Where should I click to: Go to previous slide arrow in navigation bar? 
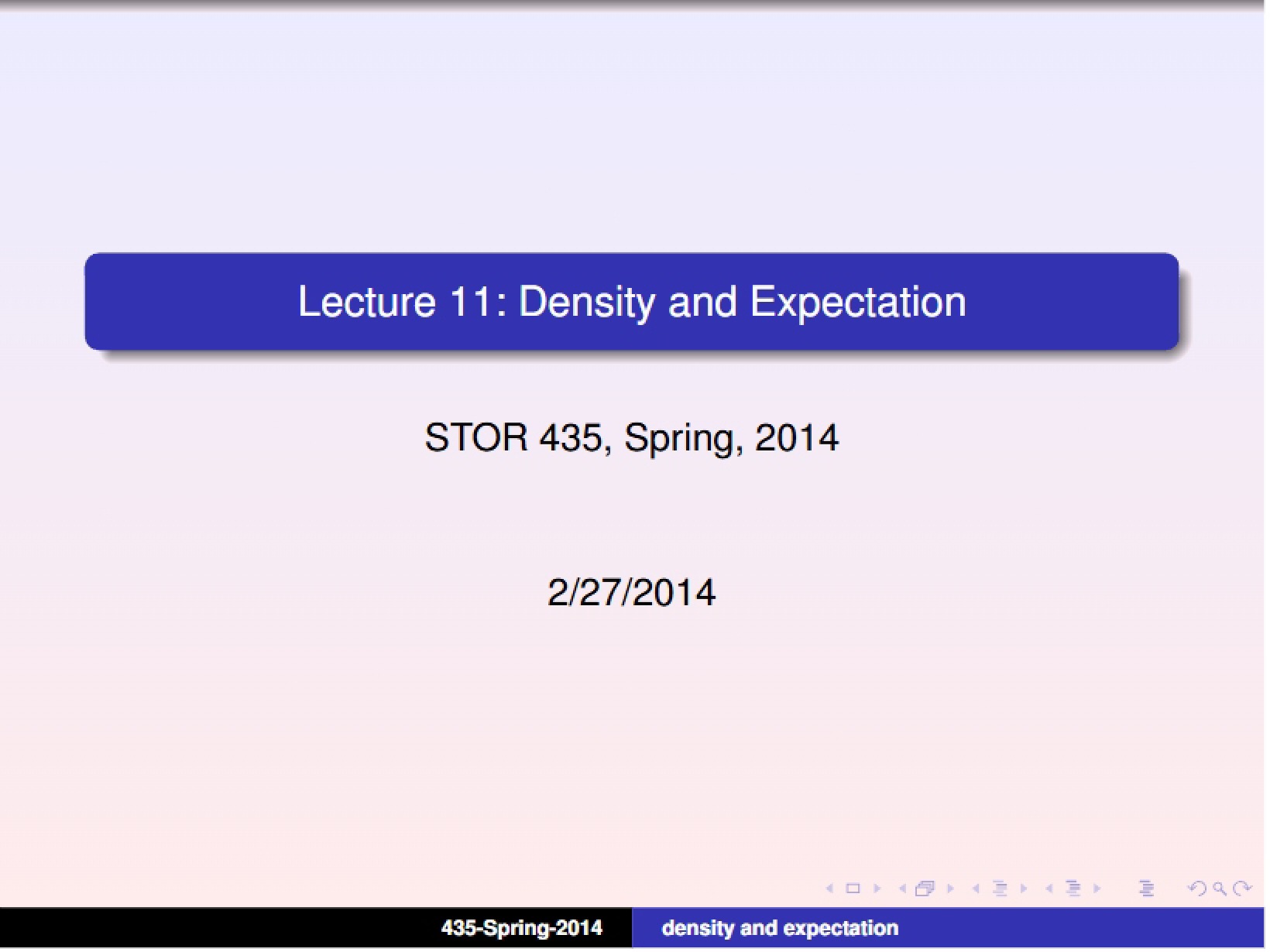click(830, 889)
